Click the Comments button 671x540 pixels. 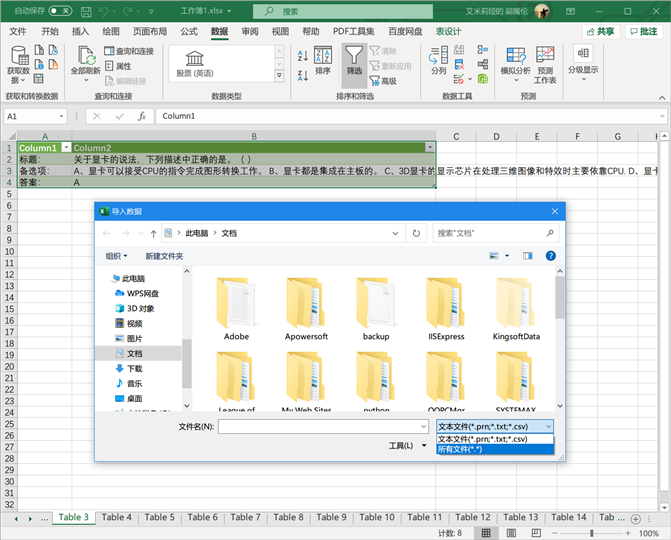(644, 31)
